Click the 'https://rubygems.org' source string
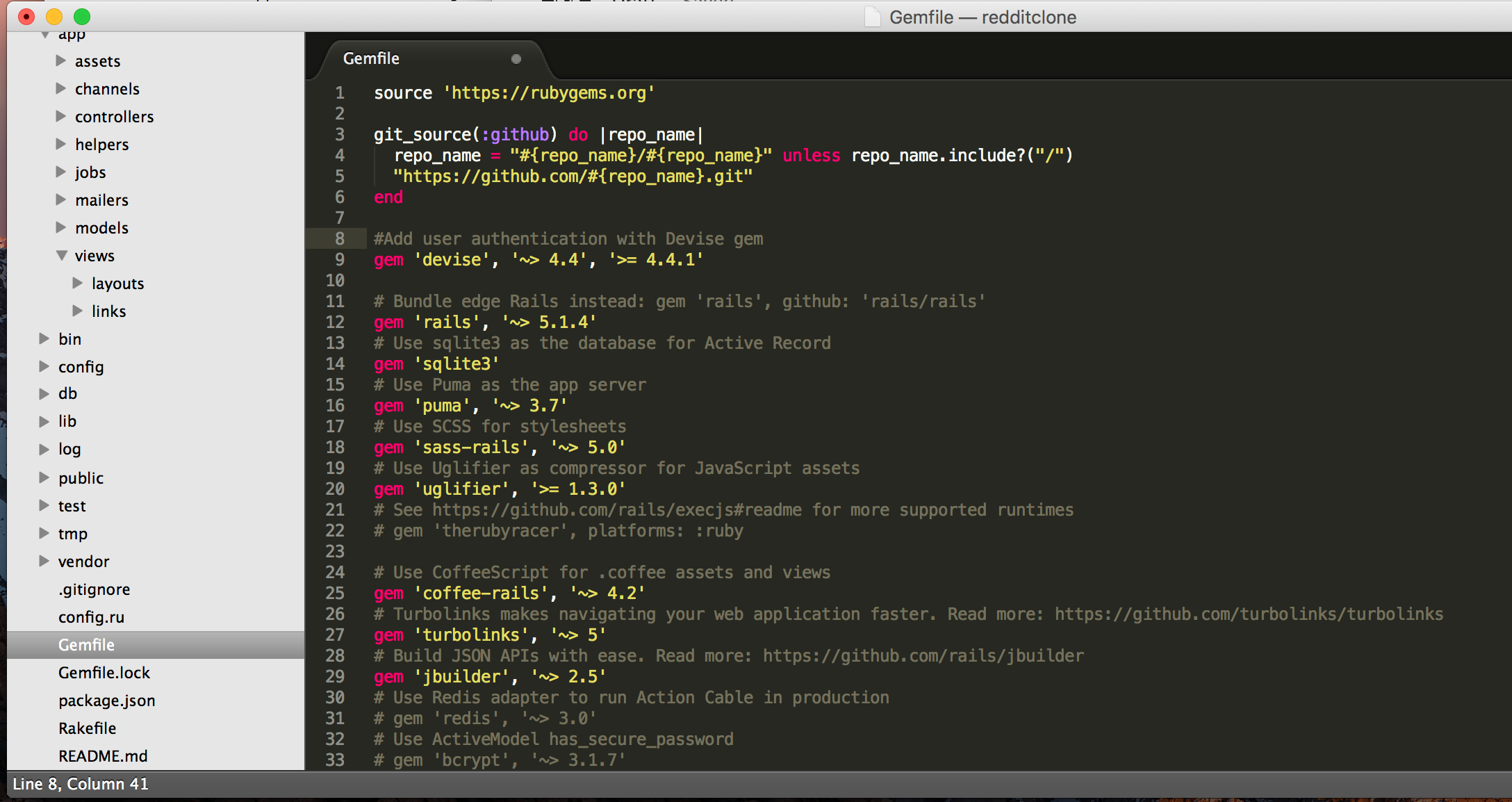1512x802 pixels. 549,93
